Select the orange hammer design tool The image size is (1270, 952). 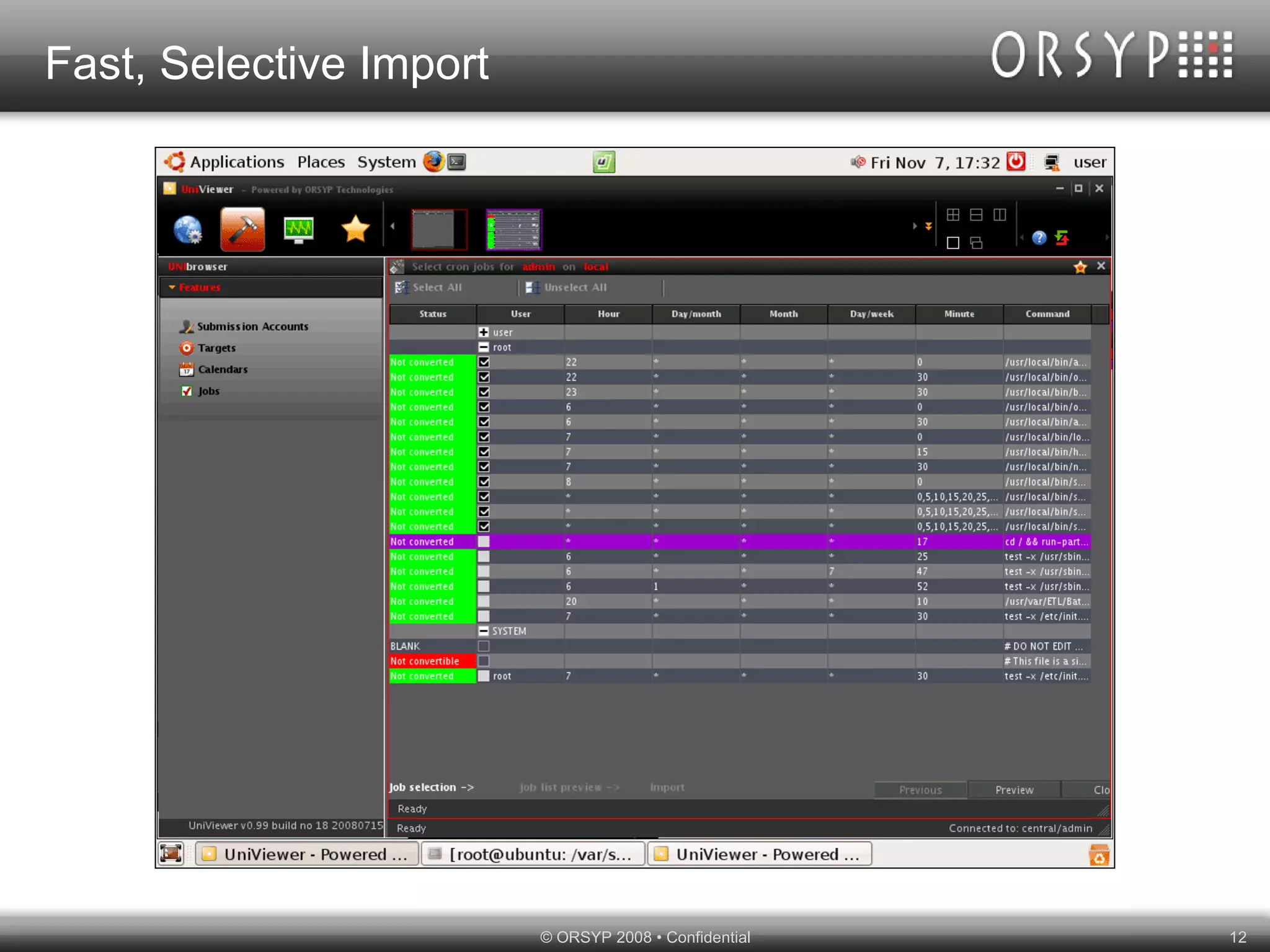tap(242, 229)
